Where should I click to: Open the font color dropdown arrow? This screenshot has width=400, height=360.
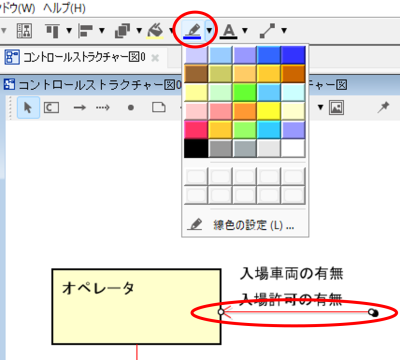[245, 31]
